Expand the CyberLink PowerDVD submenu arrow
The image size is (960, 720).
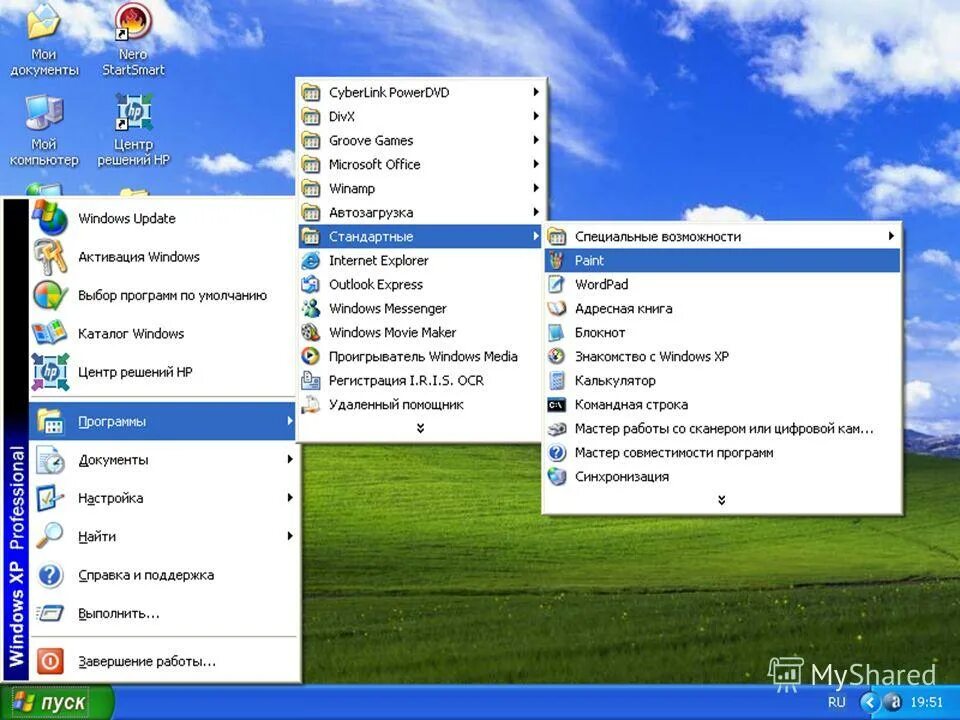pyautogui.click(x=536, y=92)
